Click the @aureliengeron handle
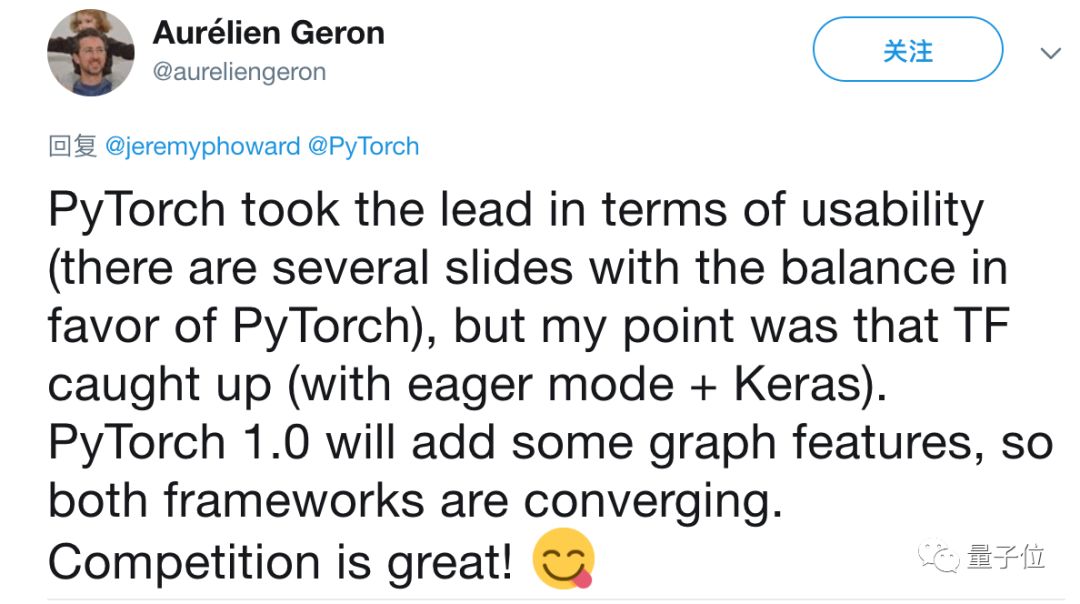The width and height of the screenshot is (1080, 604). click(x=239, y=72)
